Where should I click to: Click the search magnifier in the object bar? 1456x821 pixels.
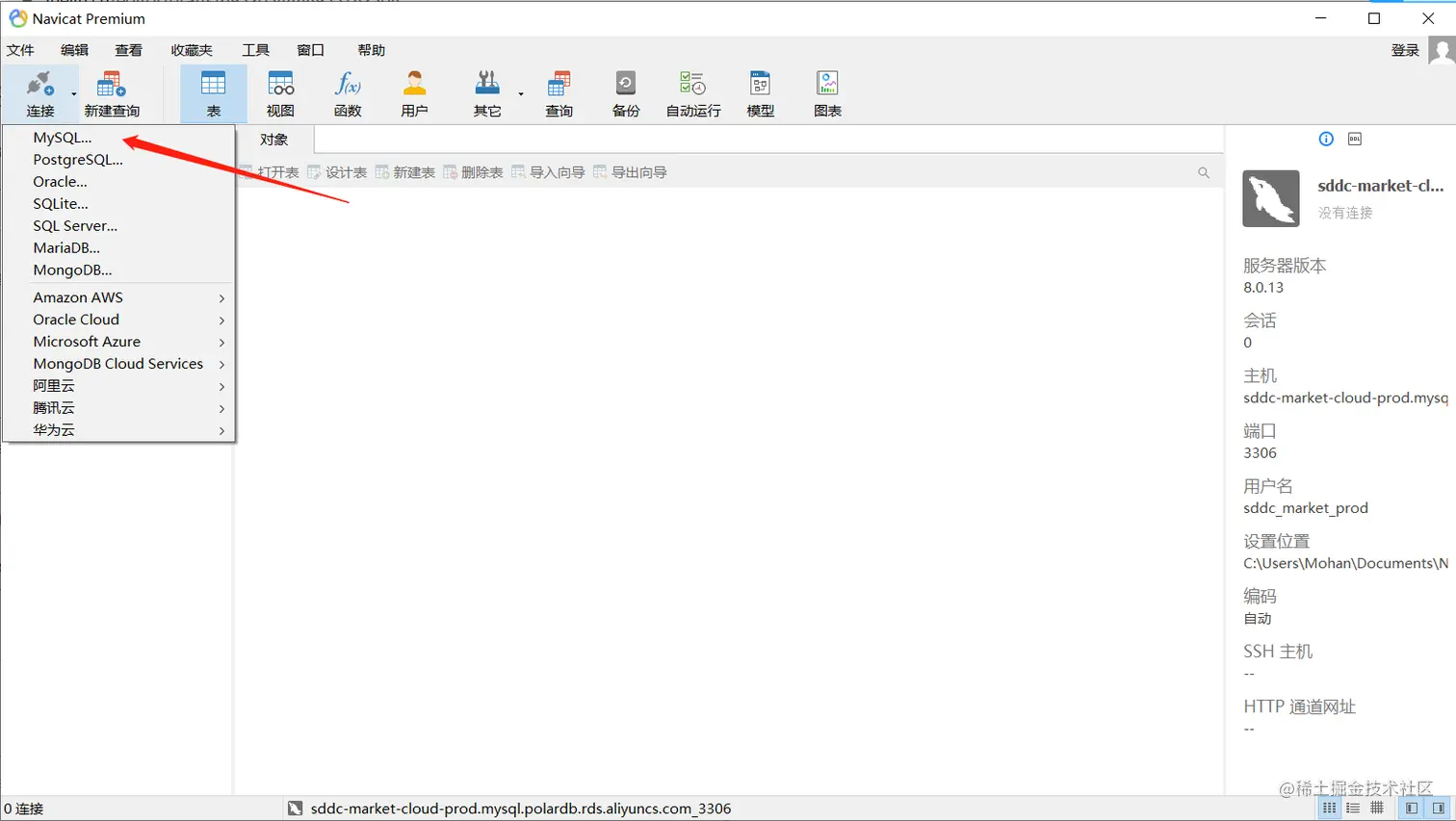1204,172
